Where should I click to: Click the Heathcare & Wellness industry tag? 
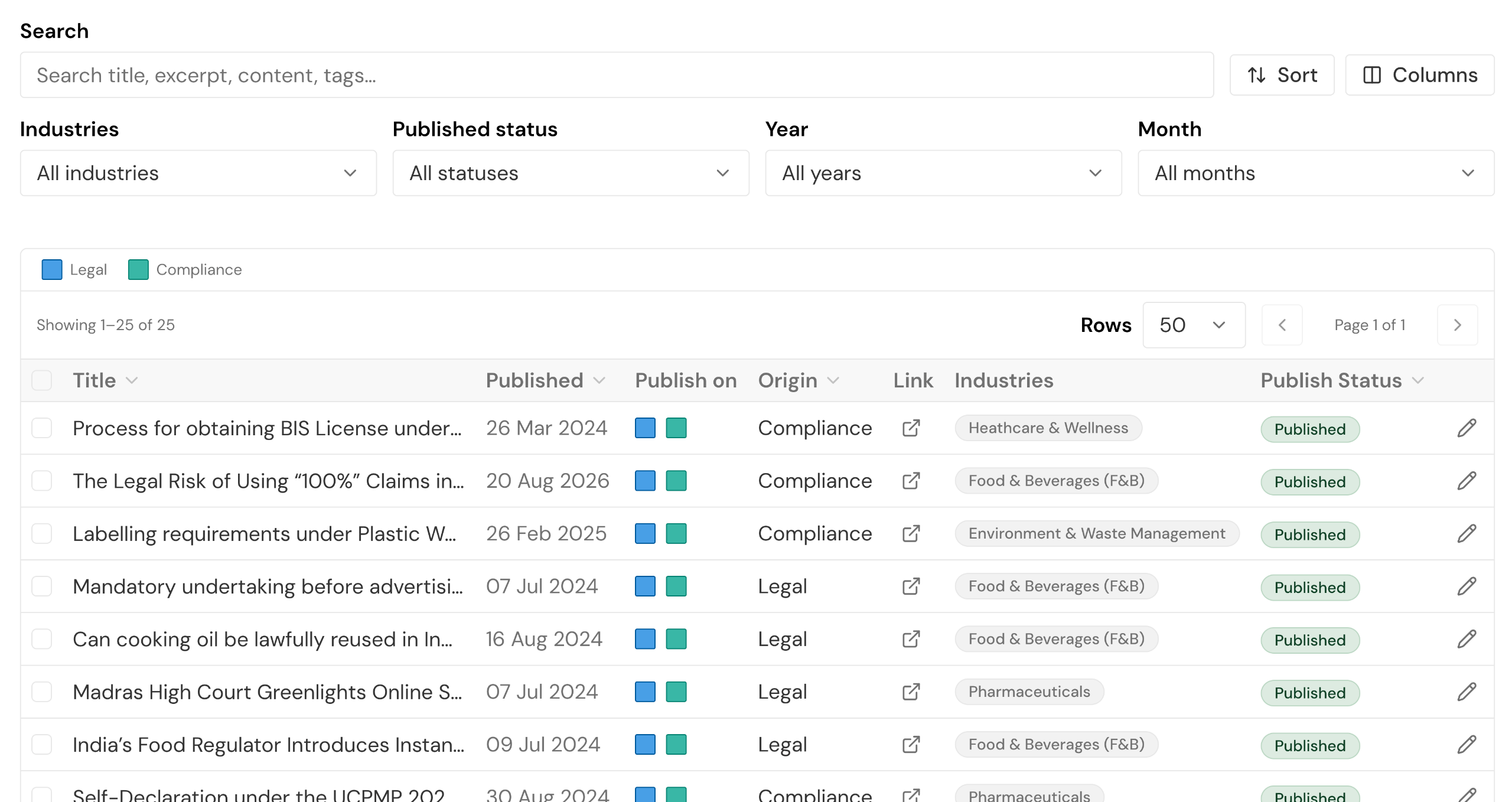1048,428
